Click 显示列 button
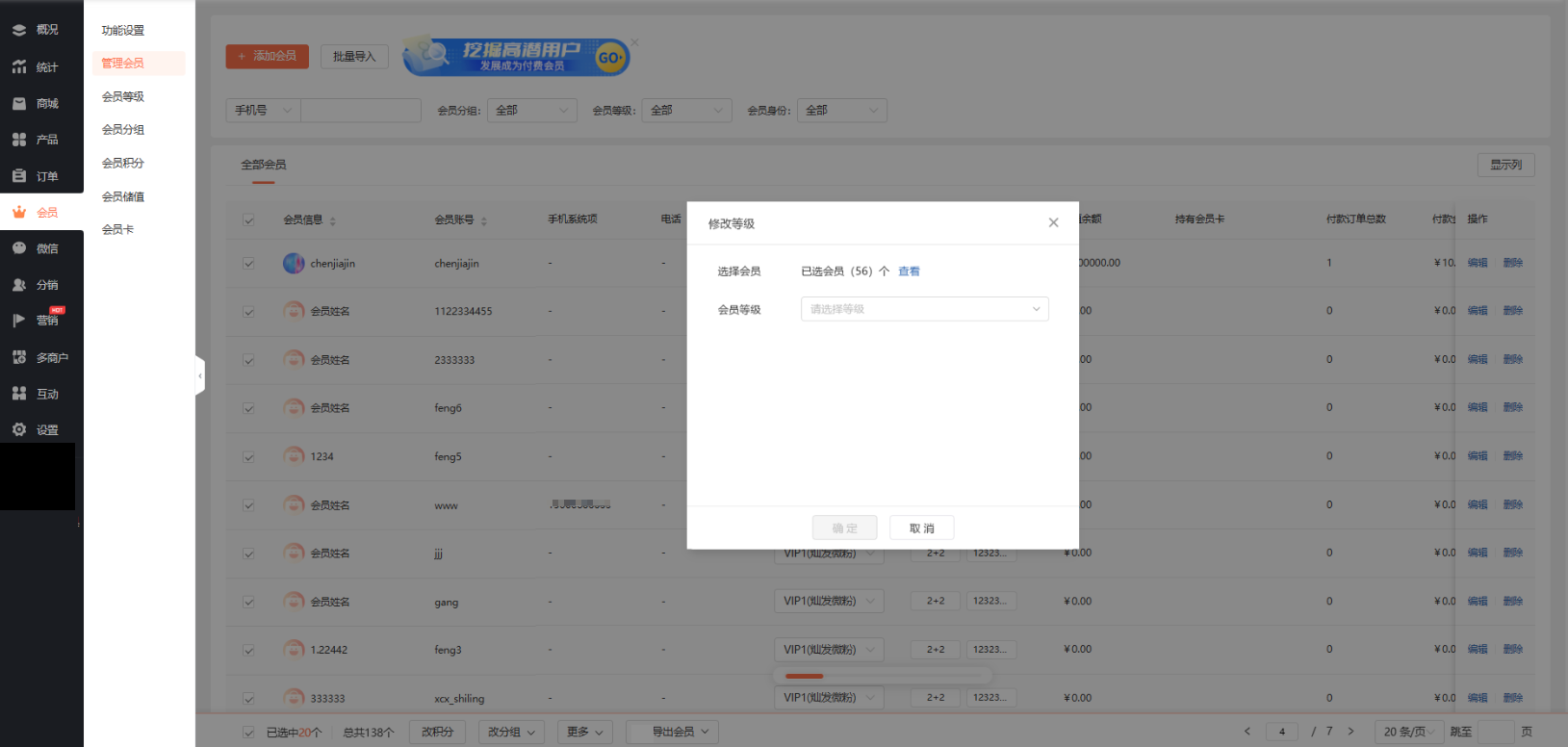1568x747 pixels. (x=1506, y=165)
